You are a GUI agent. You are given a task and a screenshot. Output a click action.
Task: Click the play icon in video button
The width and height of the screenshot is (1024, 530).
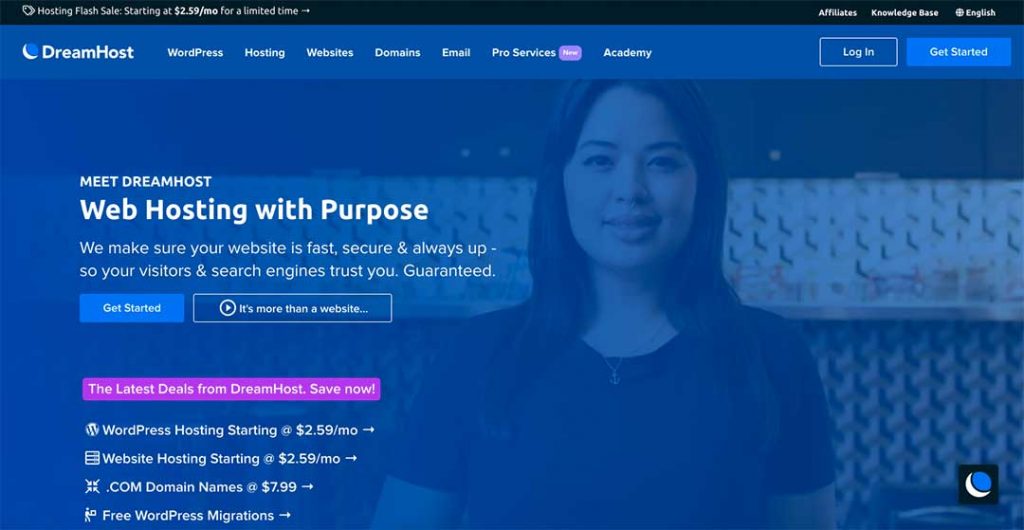(227, 308)
